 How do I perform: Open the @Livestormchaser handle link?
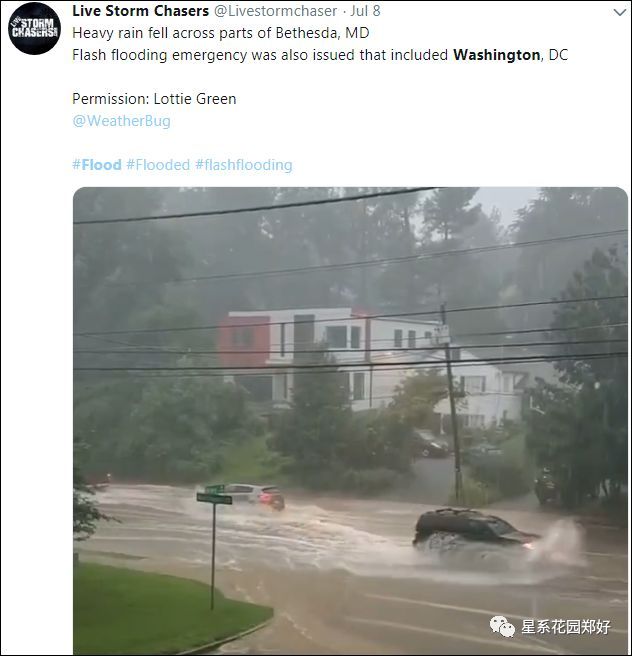275,11
